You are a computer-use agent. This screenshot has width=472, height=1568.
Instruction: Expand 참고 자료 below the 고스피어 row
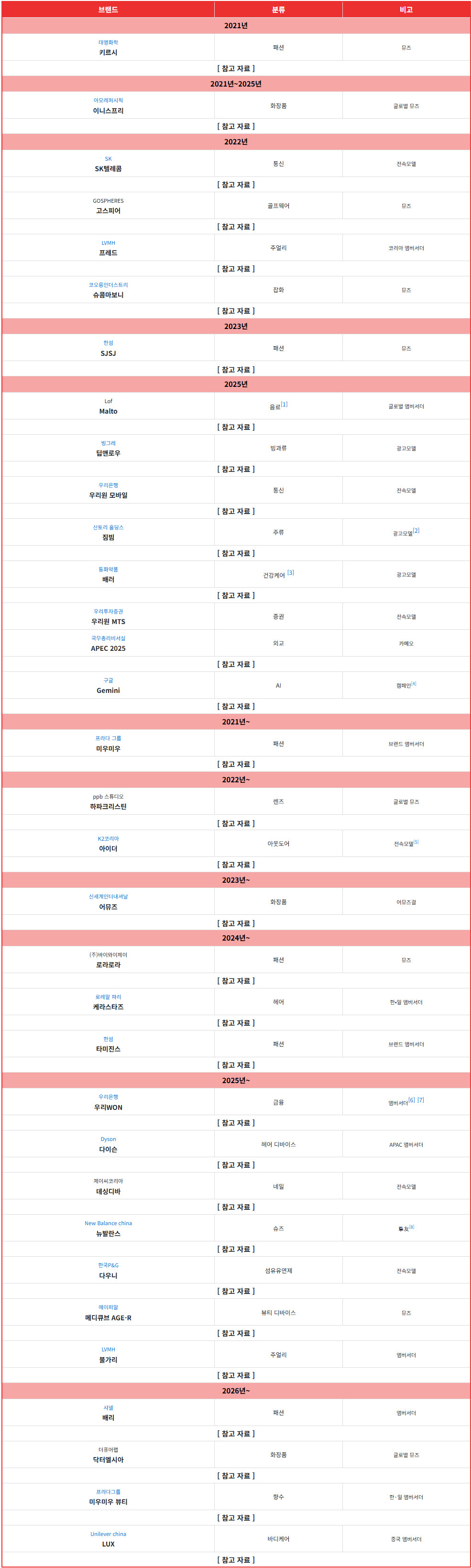click(236, 227)
